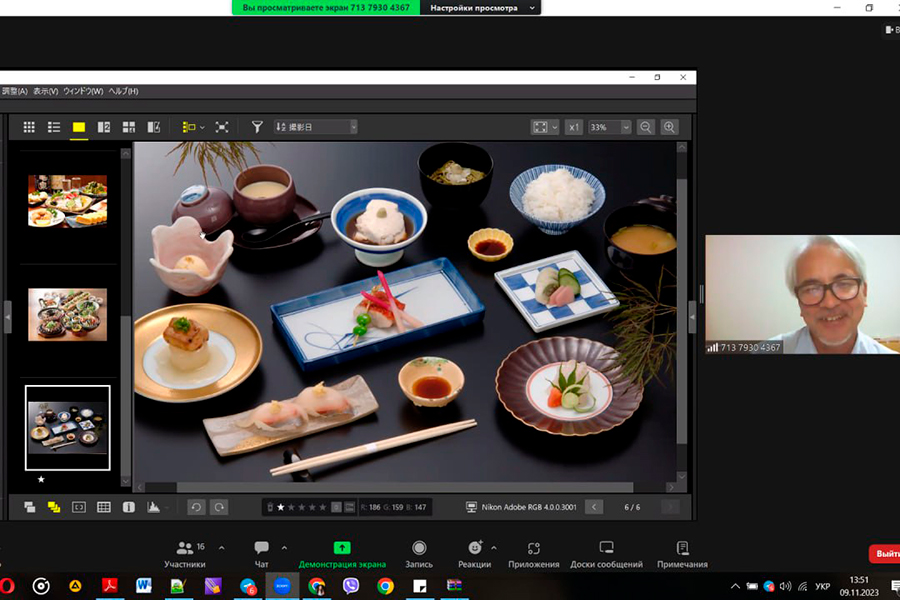Rotate image counterclockwise
This screenshot has width=900, height=600.
pyautogui.click(x=196, y=507)
